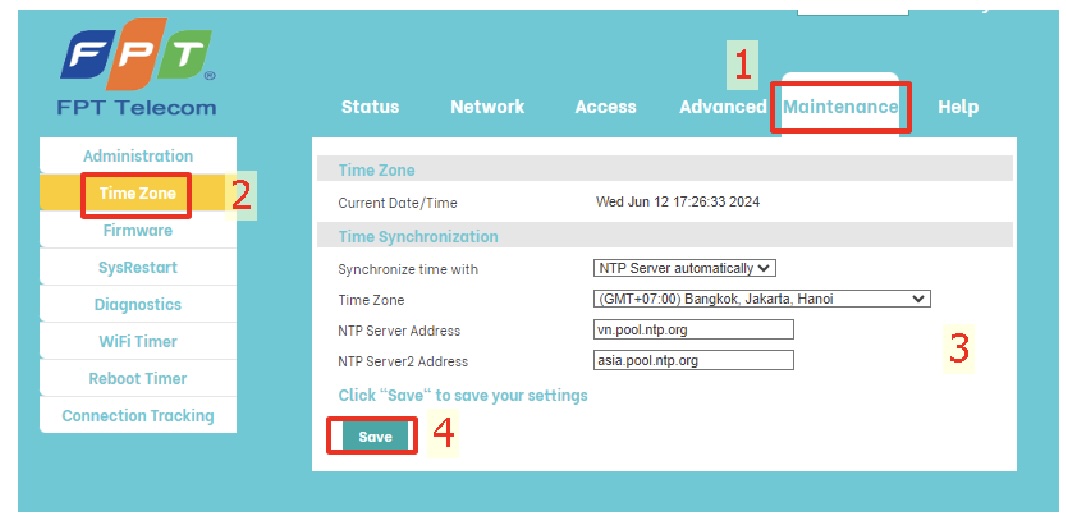Open Diagnostics from the sidebar
Image resolution: width=1066 pixels, height=520 pixels.
138,305
